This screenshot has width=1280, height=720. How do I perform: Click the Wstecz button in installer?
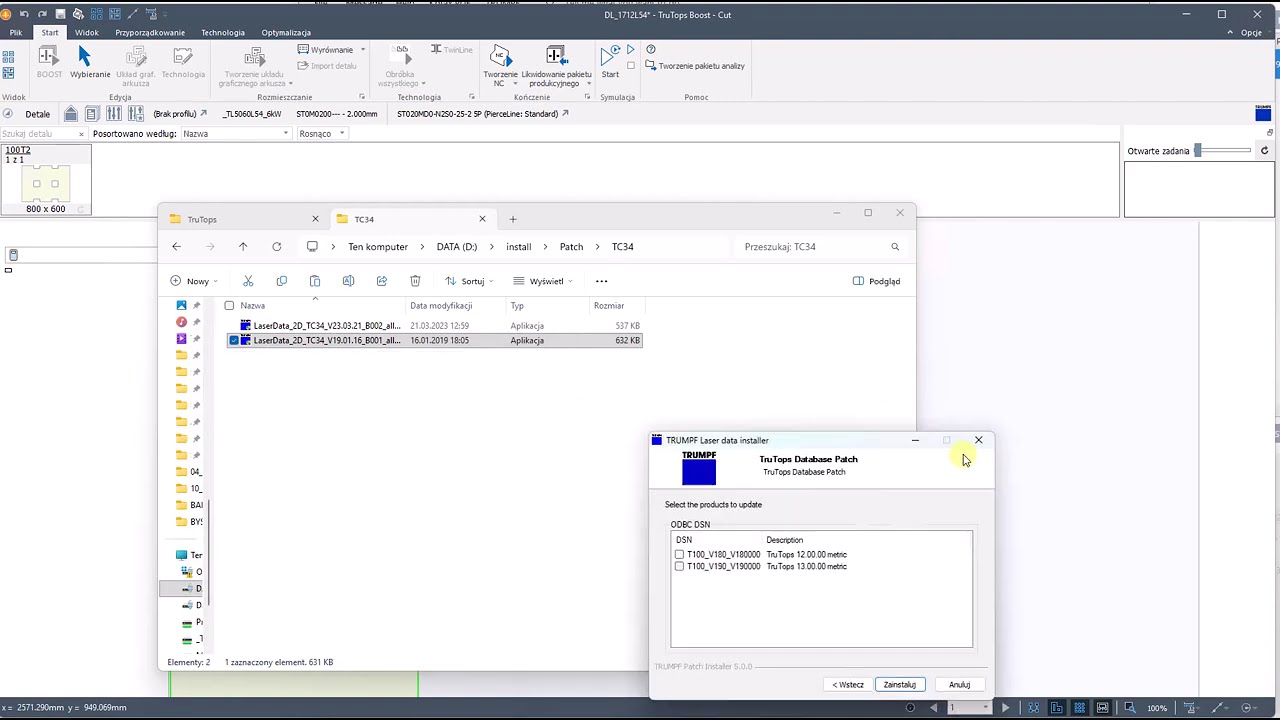click(x=848, y=685)
